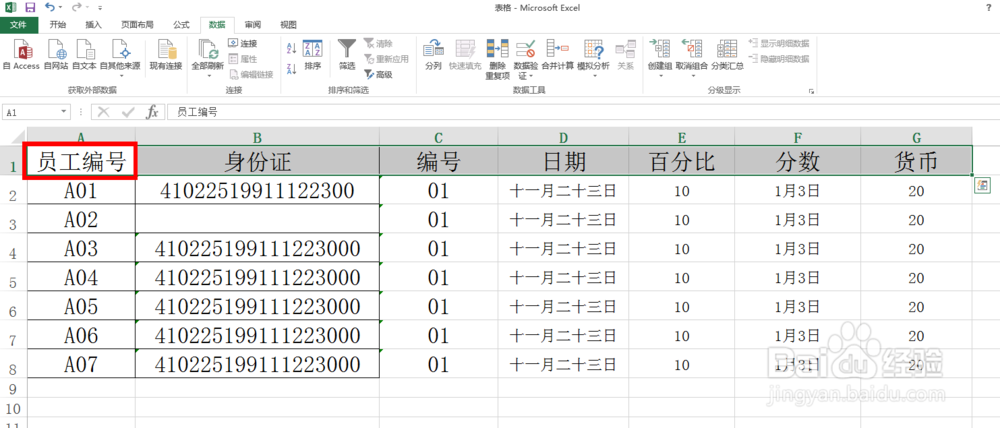Image resolution: width=1000 pixels, height=428 pixels.
Task: Sort descending Z to A
Action: click(x=291, y=69)
